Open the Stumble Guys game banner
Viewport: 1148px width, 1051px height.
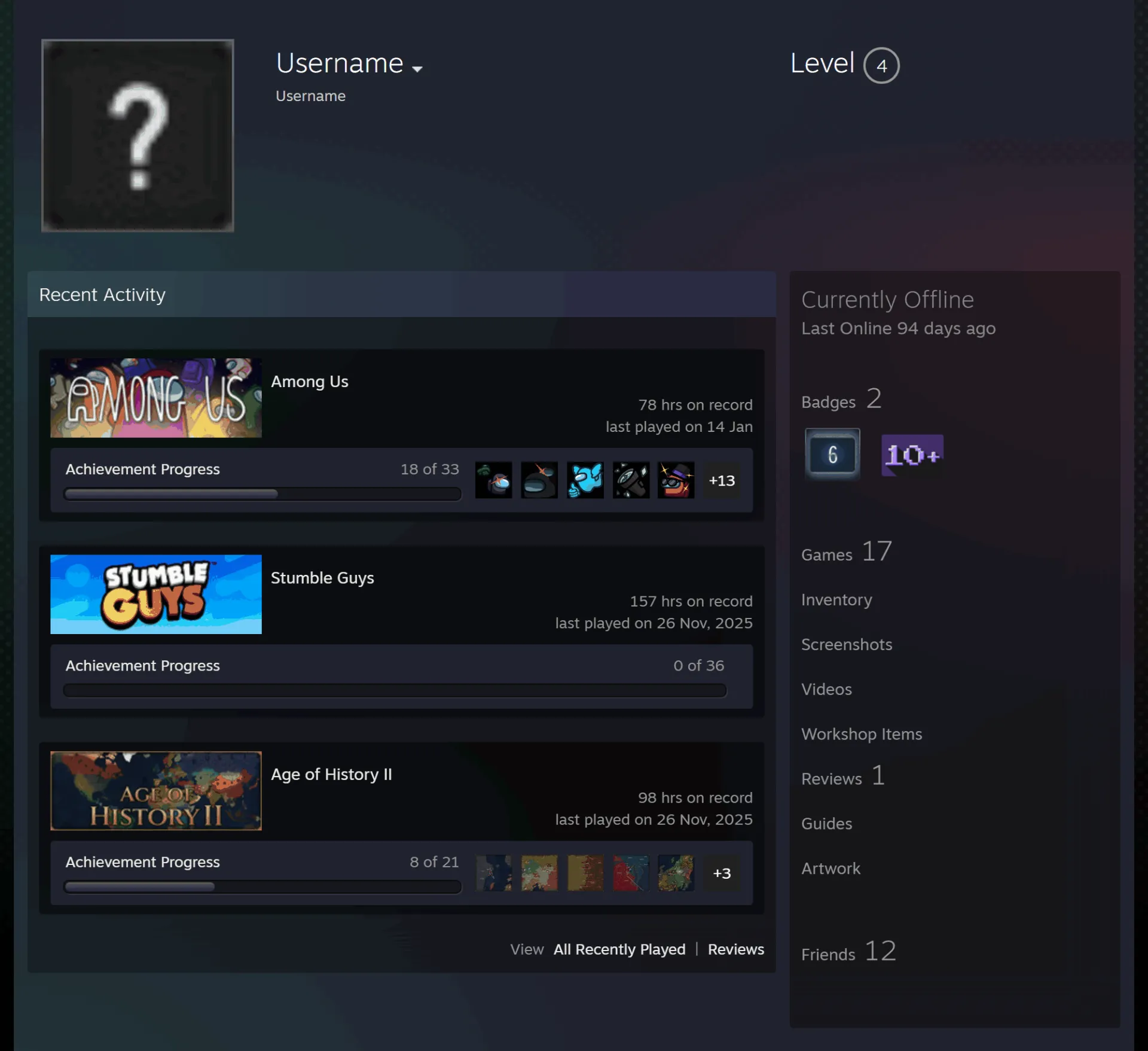click(x=156, y=594)
